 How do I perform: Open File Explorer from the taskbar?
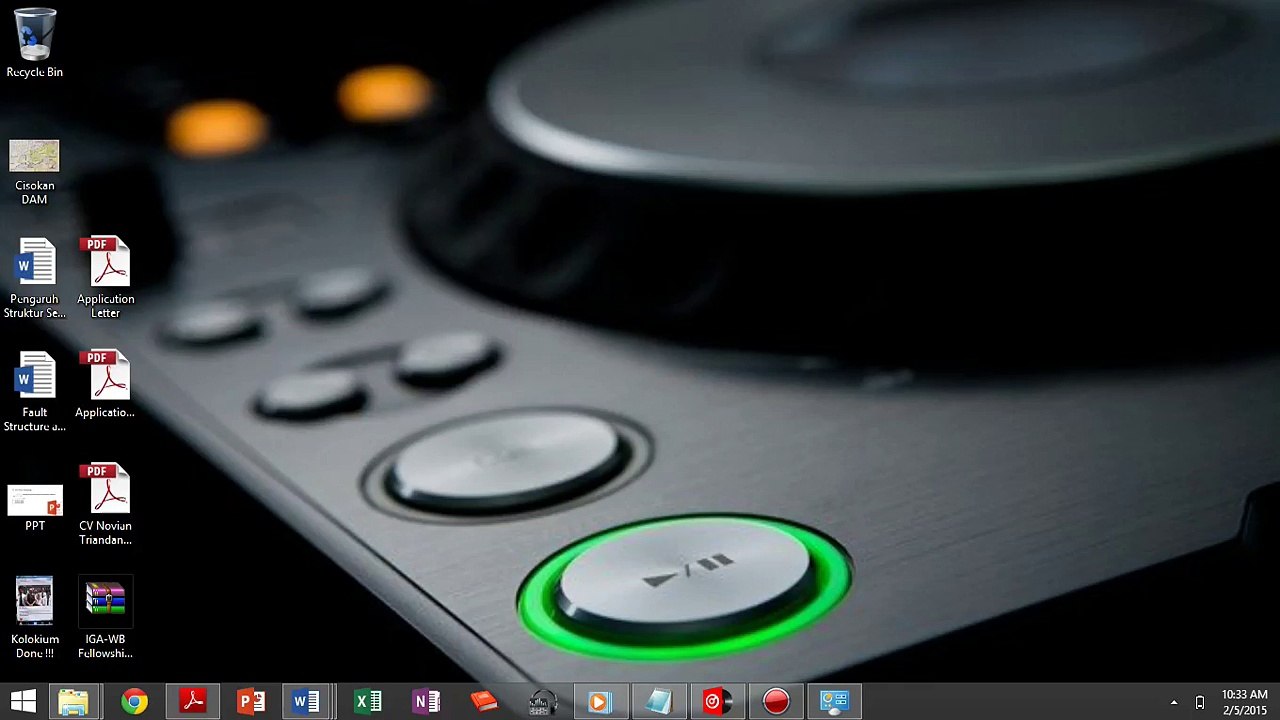tap(74, 701)
